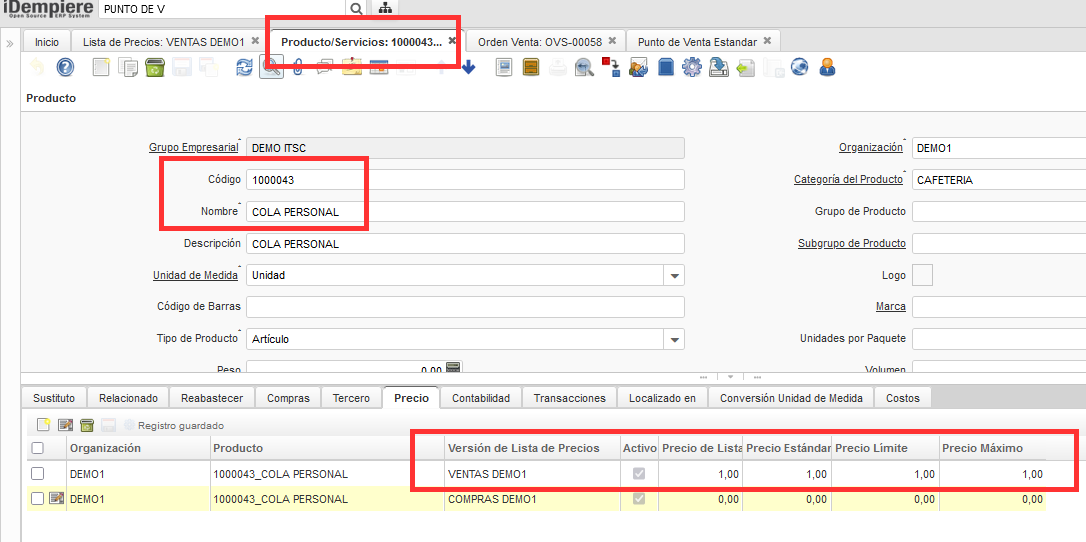Open the Tipo de Producto dropdown
Image resolution: width=1086 pixels, height=542 pixels.
coord(674,339)
